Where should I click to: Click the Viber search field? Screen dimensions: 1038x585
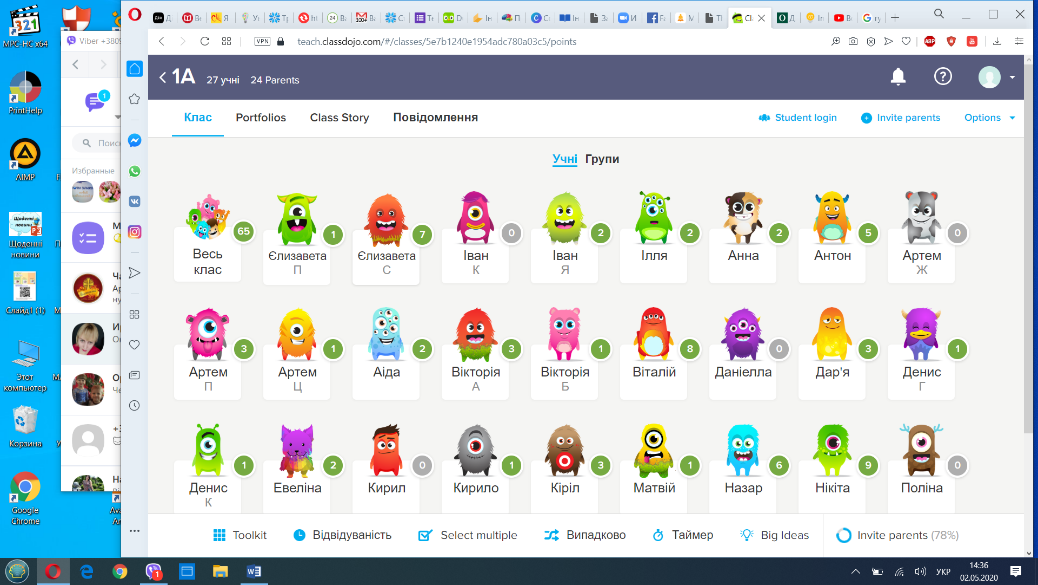tap(99, 143)
